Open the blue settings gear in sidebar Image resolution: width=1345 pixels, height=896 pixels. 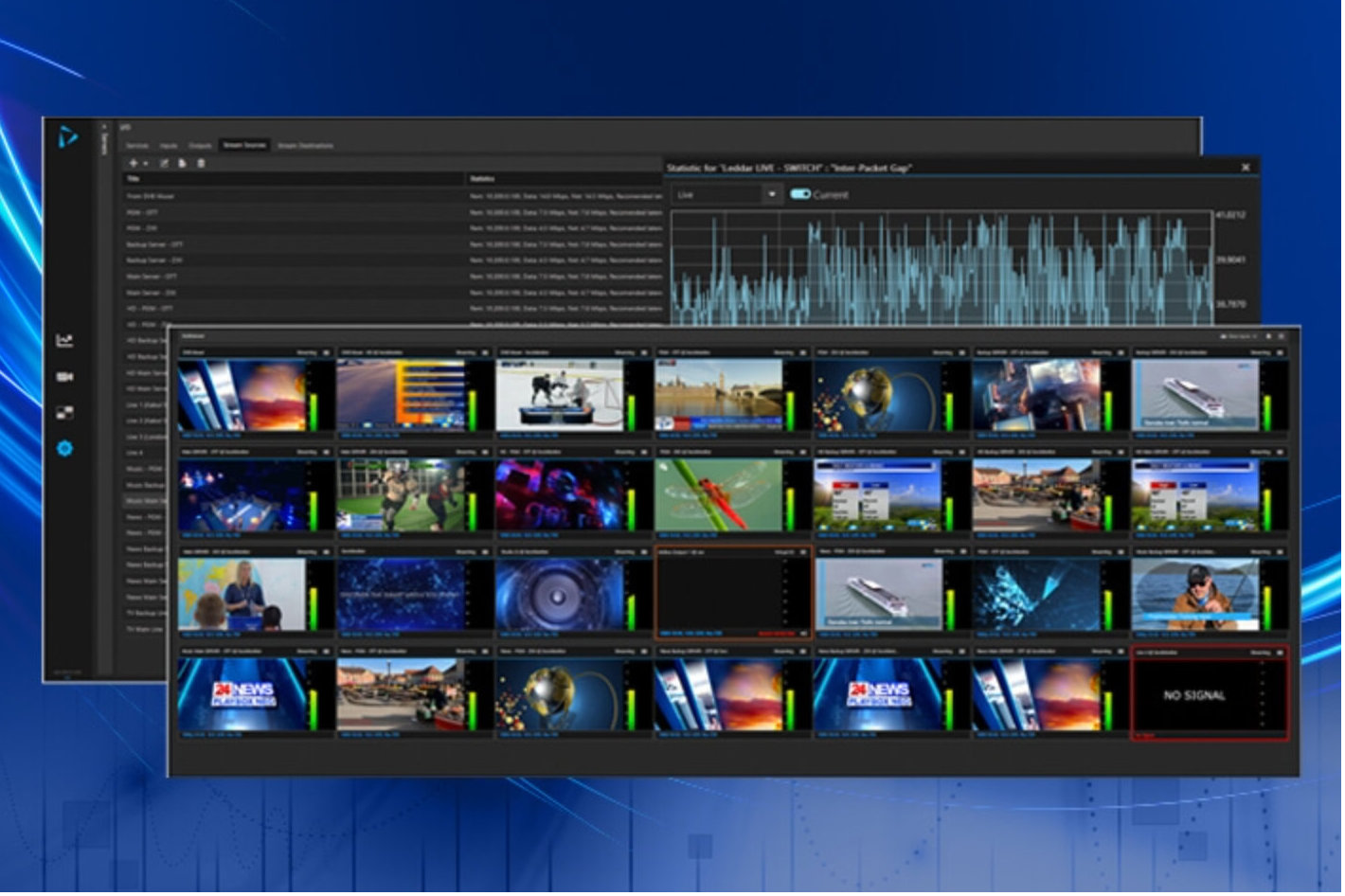64,449
